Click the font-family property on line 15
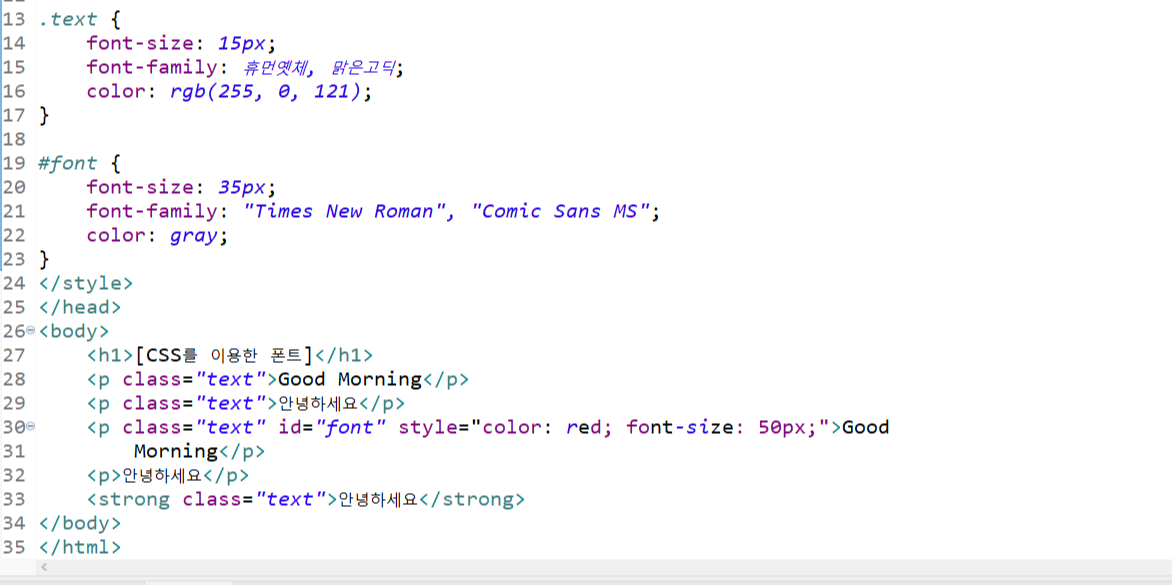1172x585 pixels. [152, 67]
